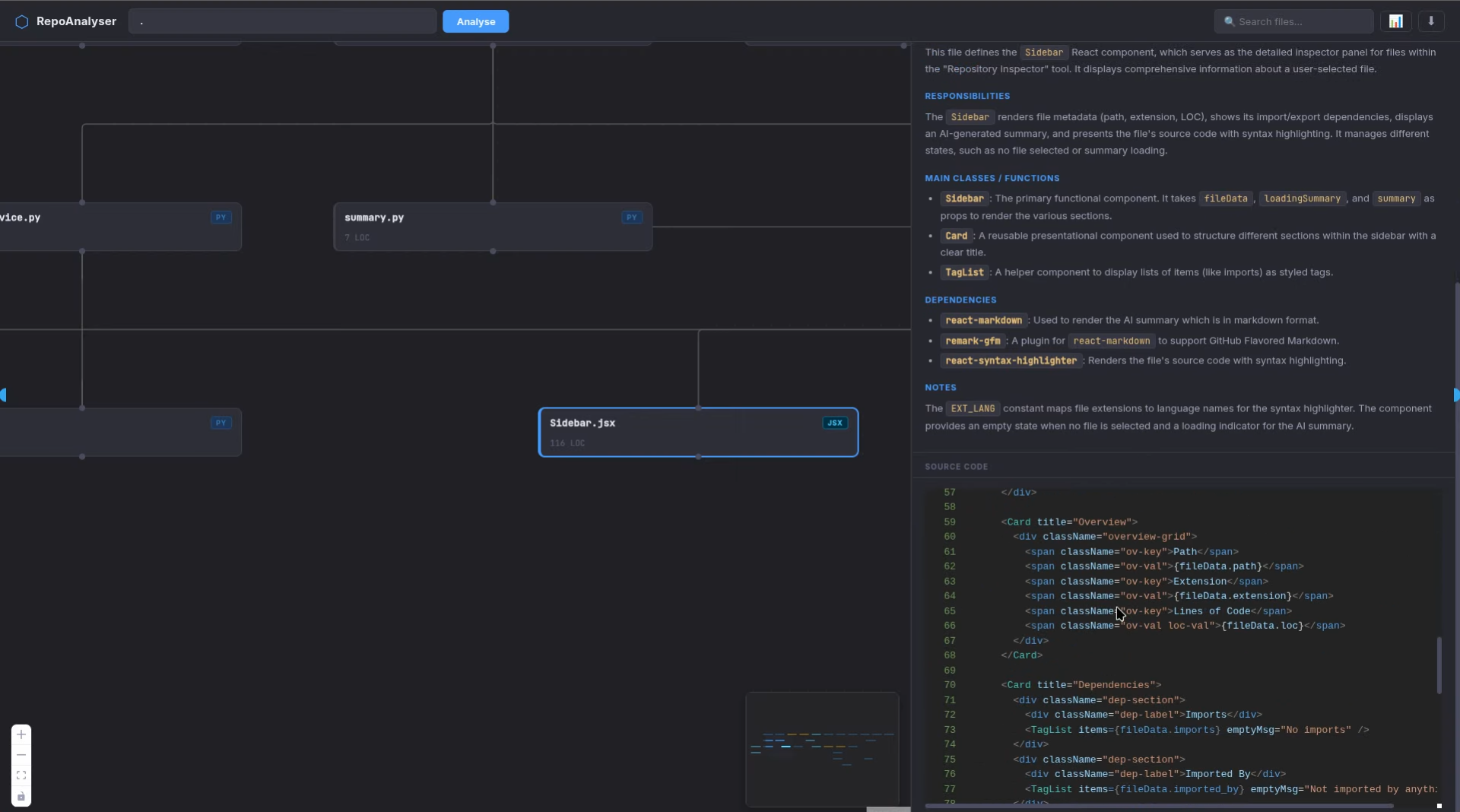Click the fileData code tag
The image size is (1460, 812).
click(x=1226, y=198)
